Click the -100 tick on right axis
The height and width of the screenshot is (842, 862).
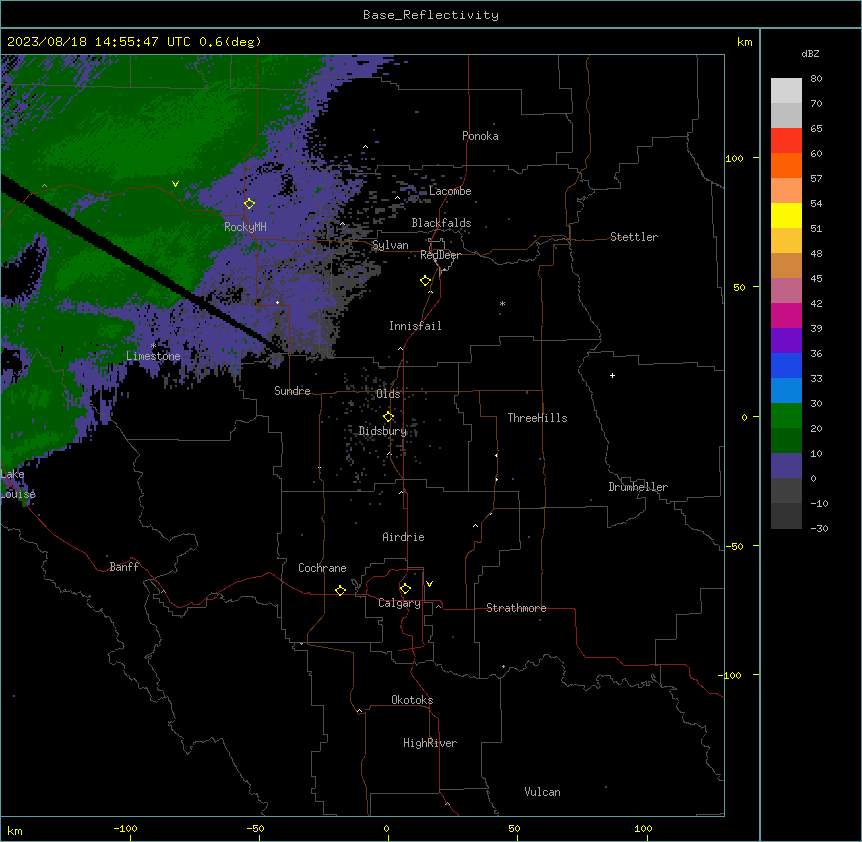point(731,675)
